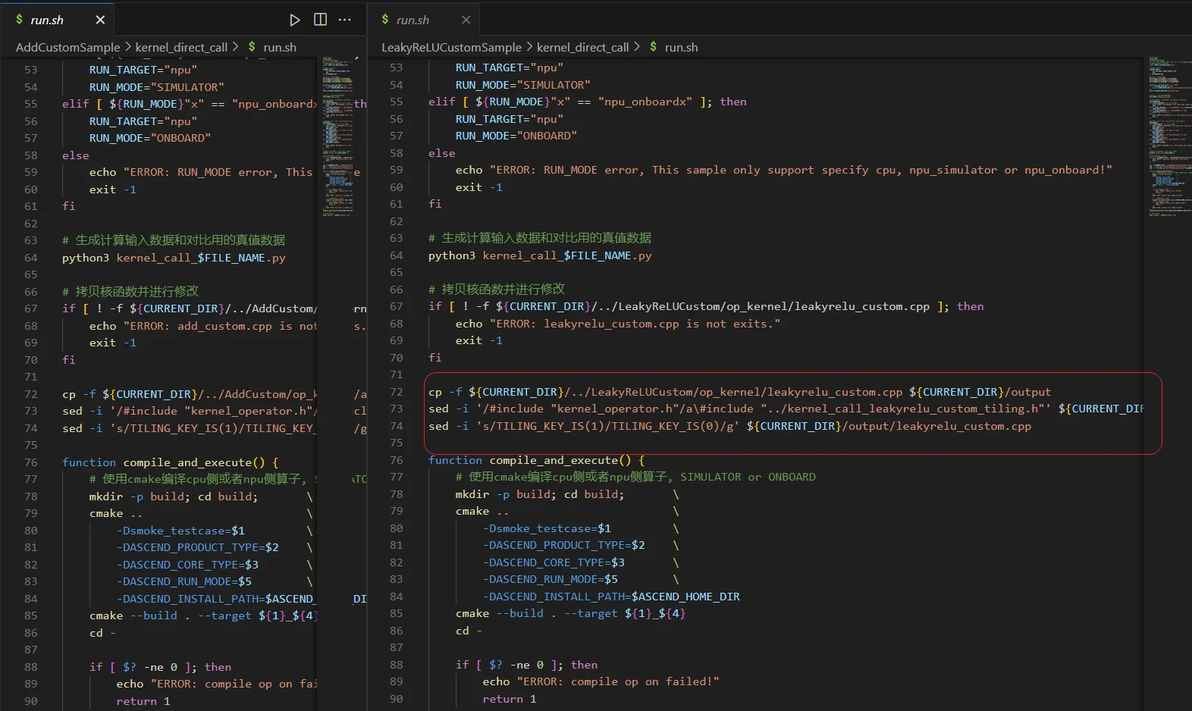This screenshot has height=711, width=1192.
Task: Click 'mkdir -p build; cd build;' in left editor
Action: [173, 497]
